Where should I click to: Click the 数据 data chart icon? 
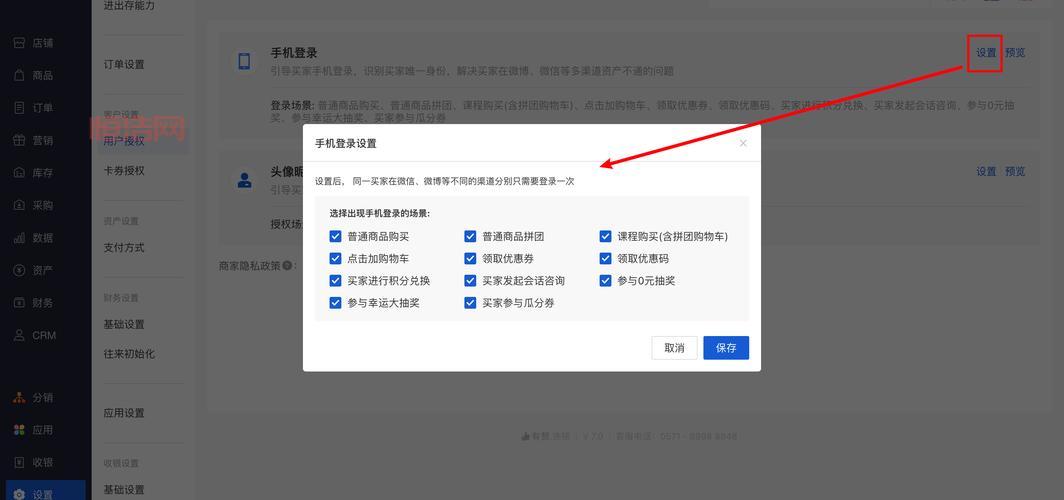(19, 238)
